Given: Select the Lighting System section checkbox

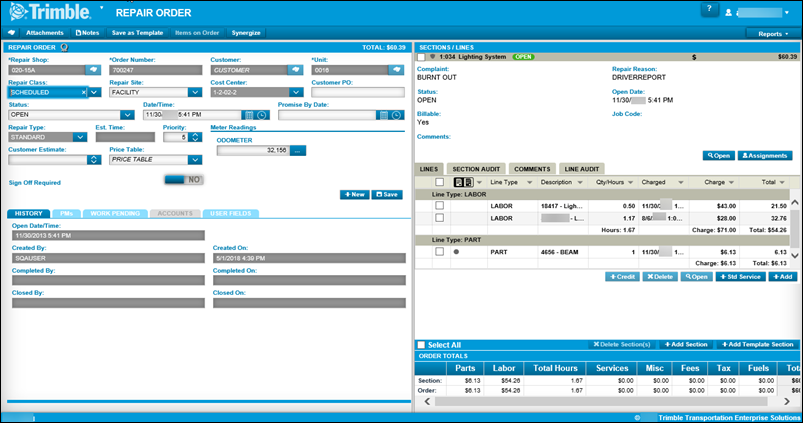Looking at the screenshot, I should 421,58.
